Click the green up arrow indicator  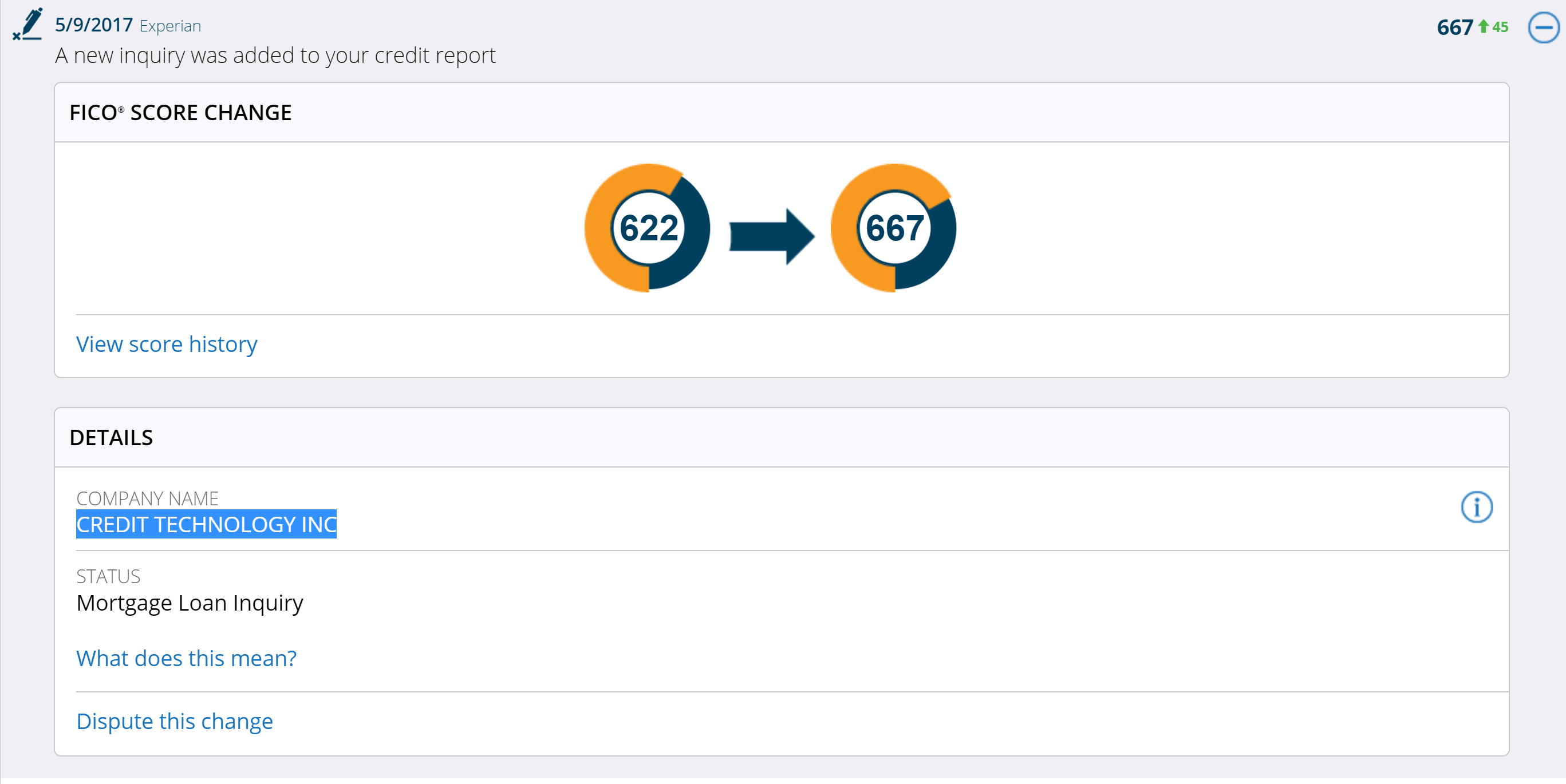click(1484, 27)
